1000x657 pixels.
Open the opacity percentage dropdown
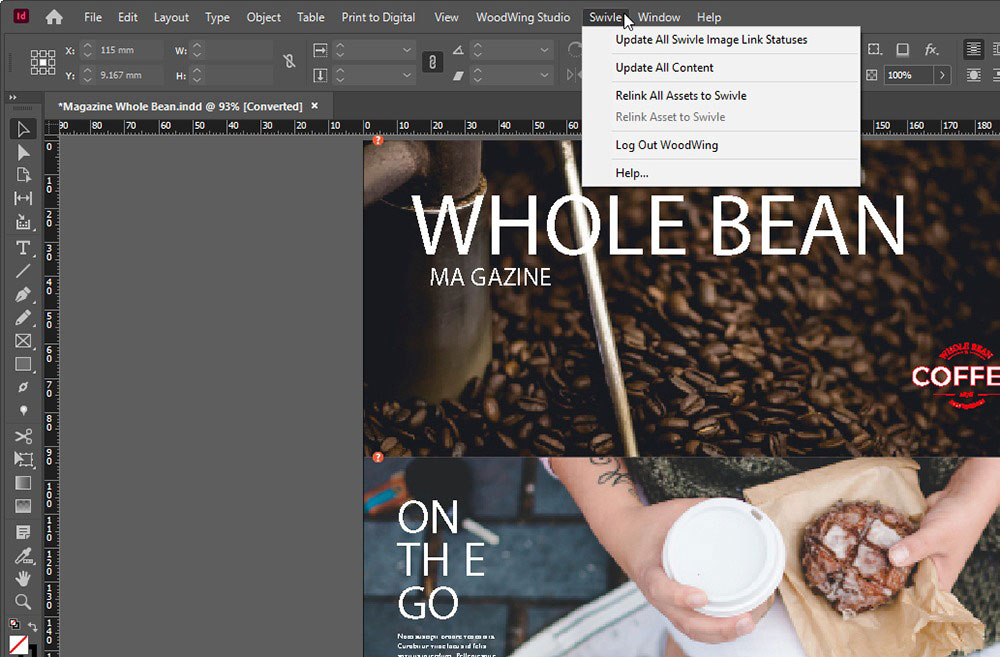[x=943, y=75]
